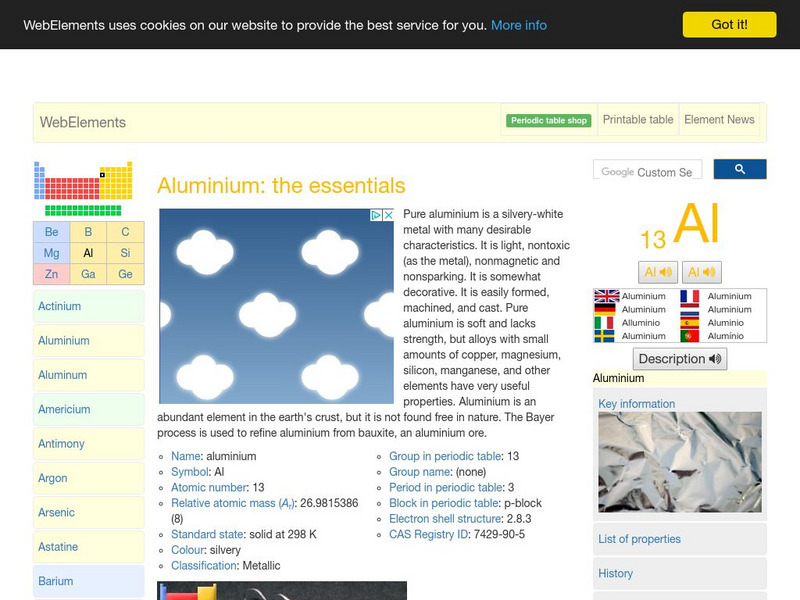Viewport: 800px width, 600px height.
Task: Open the Periodic table shop
Action: point(548,119)
